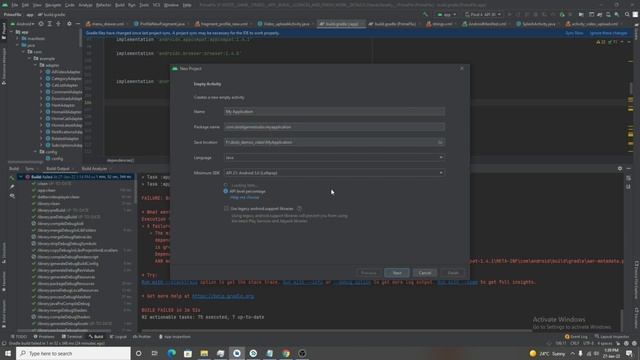The width and height of the screenshot is (640, 360).
Task: Open the Terminal tool window tab
Action: [x=72, y=337]
